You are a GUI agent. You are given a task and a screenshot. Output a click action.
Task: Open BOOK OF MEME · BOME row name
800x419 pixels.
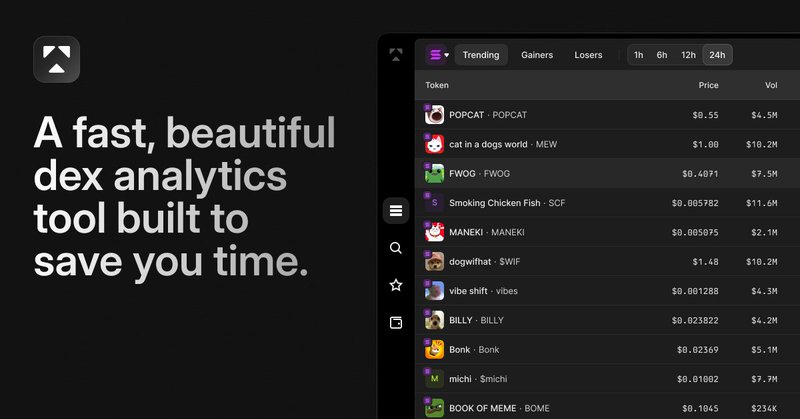coord(499,408)
